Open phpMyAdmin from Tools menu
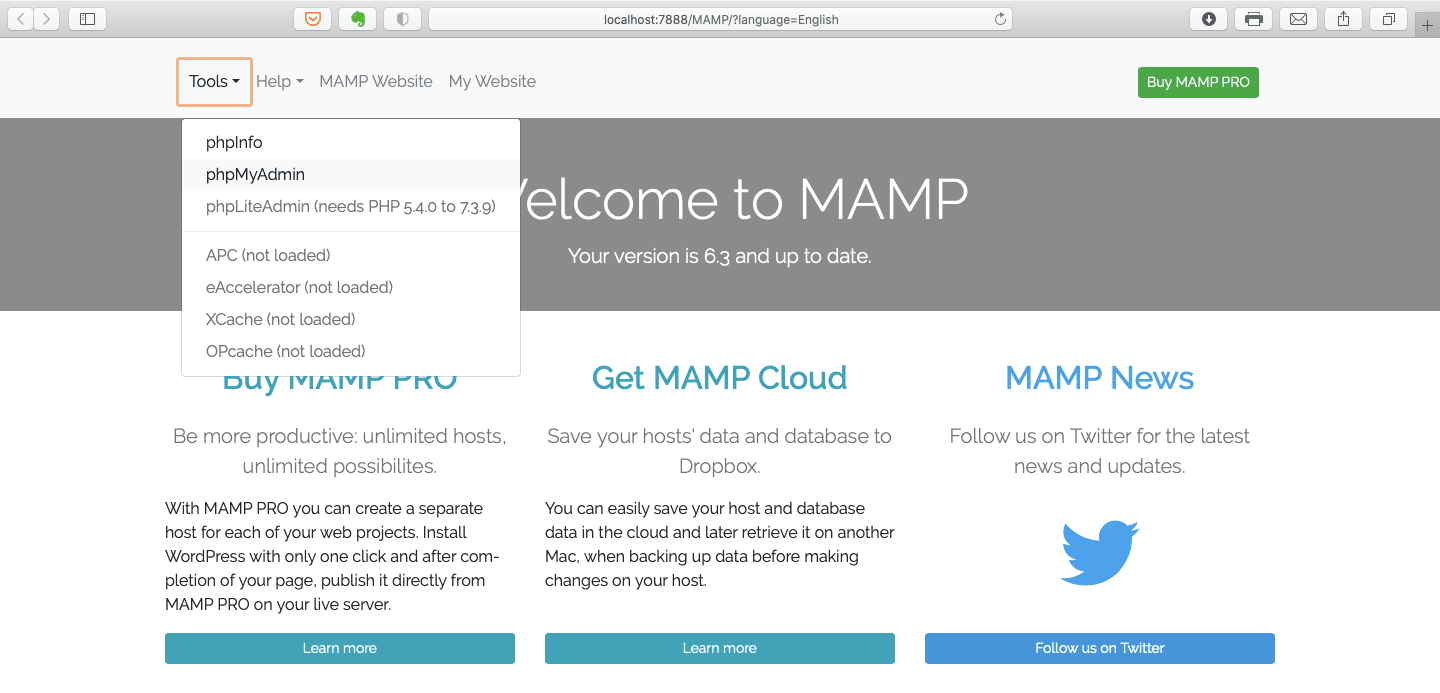This screenshot has width=1440, height=693. 255,175
